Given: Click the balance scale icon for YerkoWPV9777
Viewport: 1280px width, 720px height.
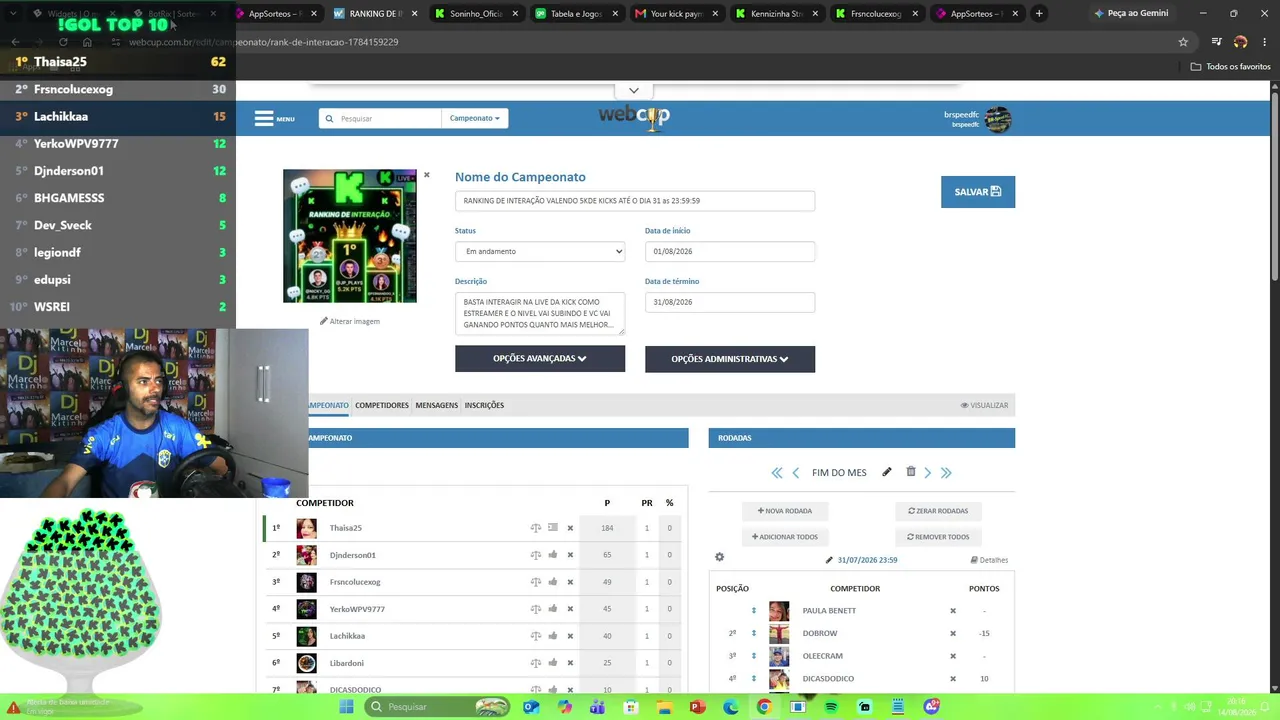Looking at the screenshot, I should pos(535,609).
